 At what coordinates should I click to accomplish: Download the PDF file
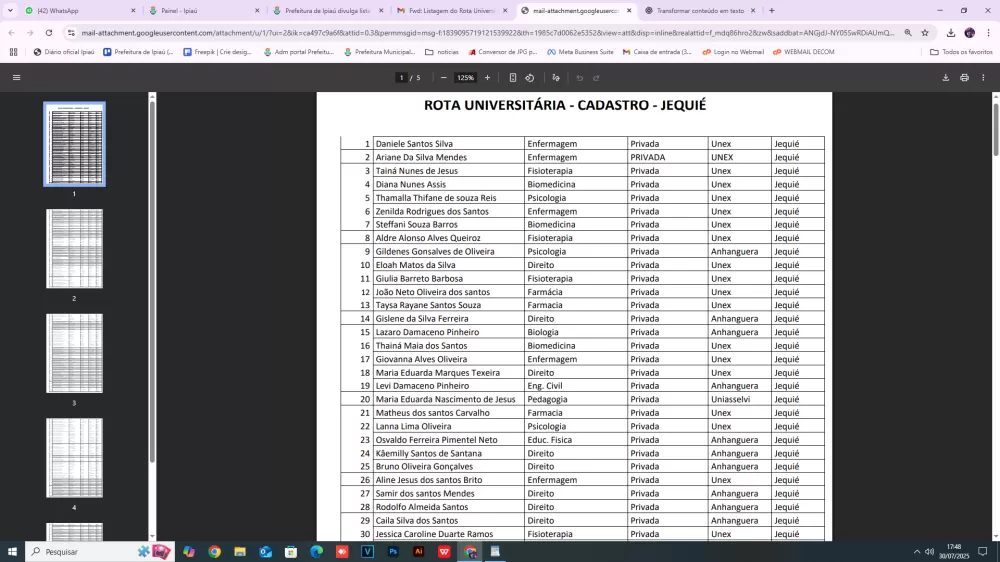pyautogui.click(x=946, y=77)
